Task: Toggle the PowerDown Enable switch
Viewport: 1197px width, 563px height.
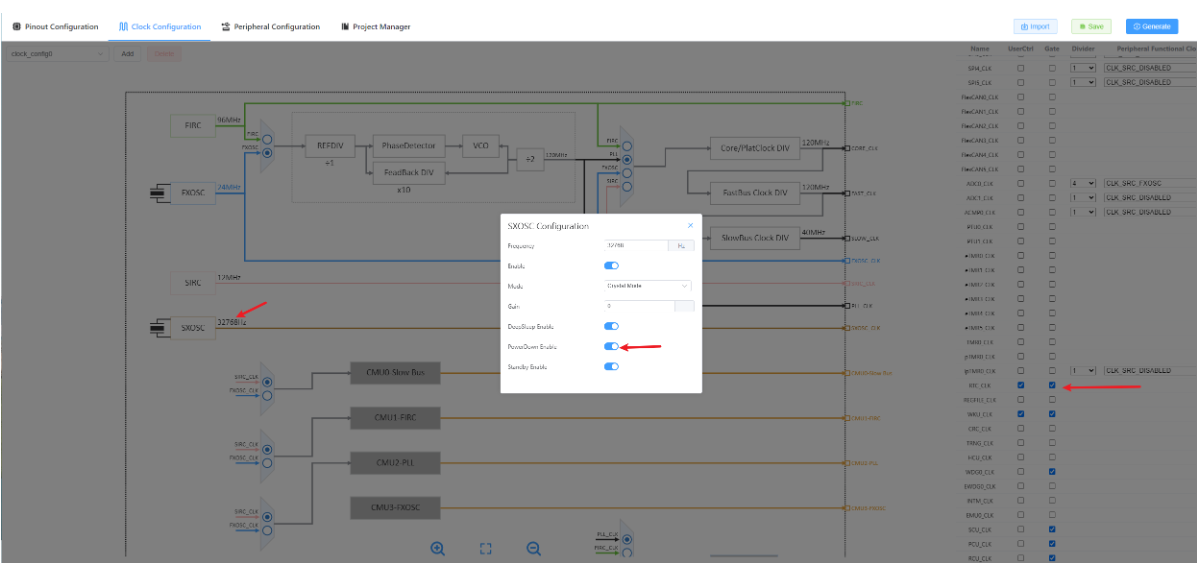Action: [611, 346]
